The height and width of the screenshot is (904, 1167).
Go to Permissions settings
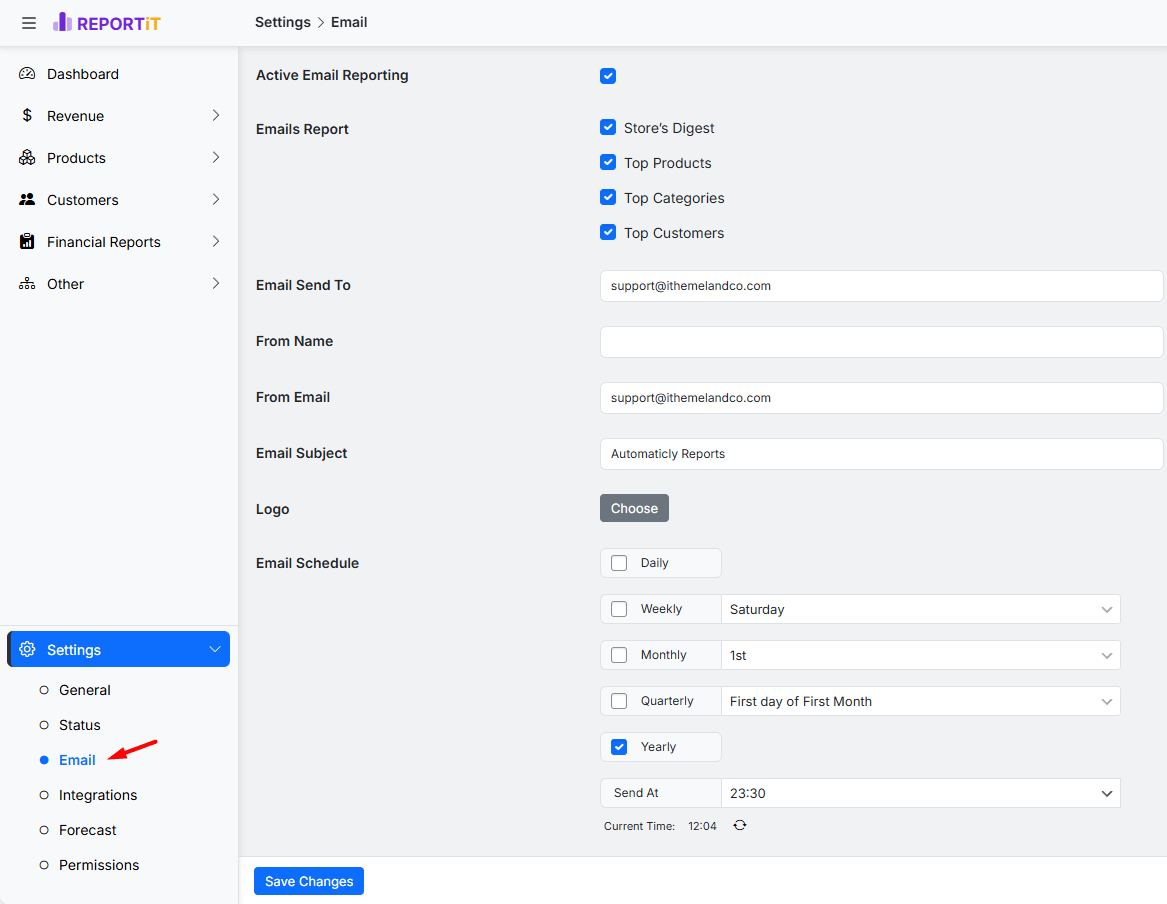point(99,865)
